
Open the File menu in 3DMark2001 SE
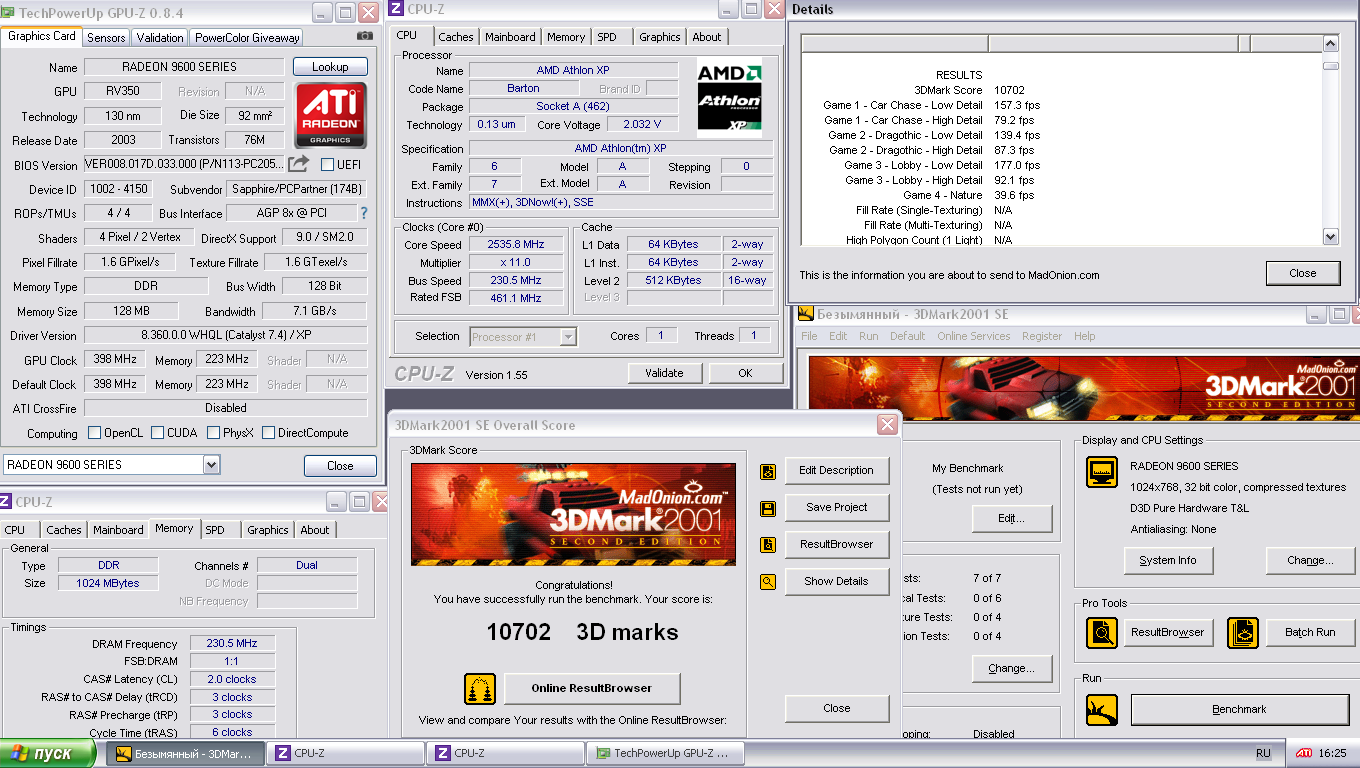coord(809,336)
